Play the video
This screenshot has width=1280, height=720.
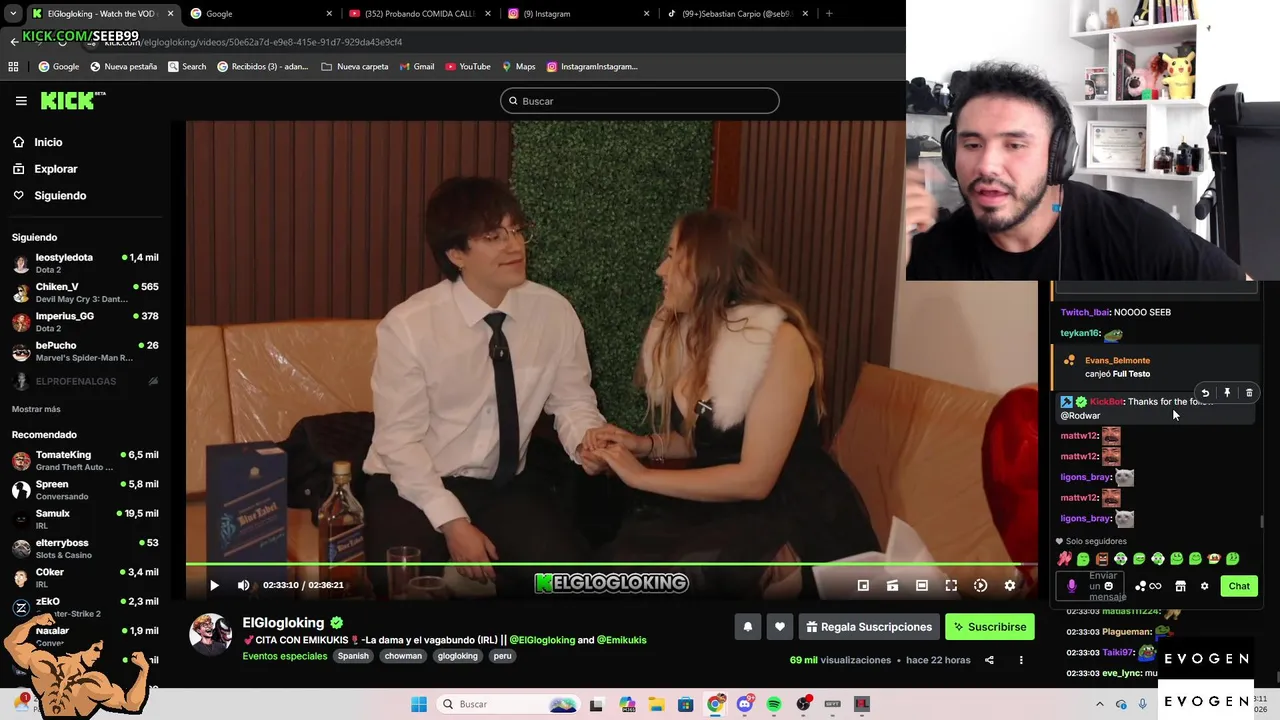pos(214,585)
